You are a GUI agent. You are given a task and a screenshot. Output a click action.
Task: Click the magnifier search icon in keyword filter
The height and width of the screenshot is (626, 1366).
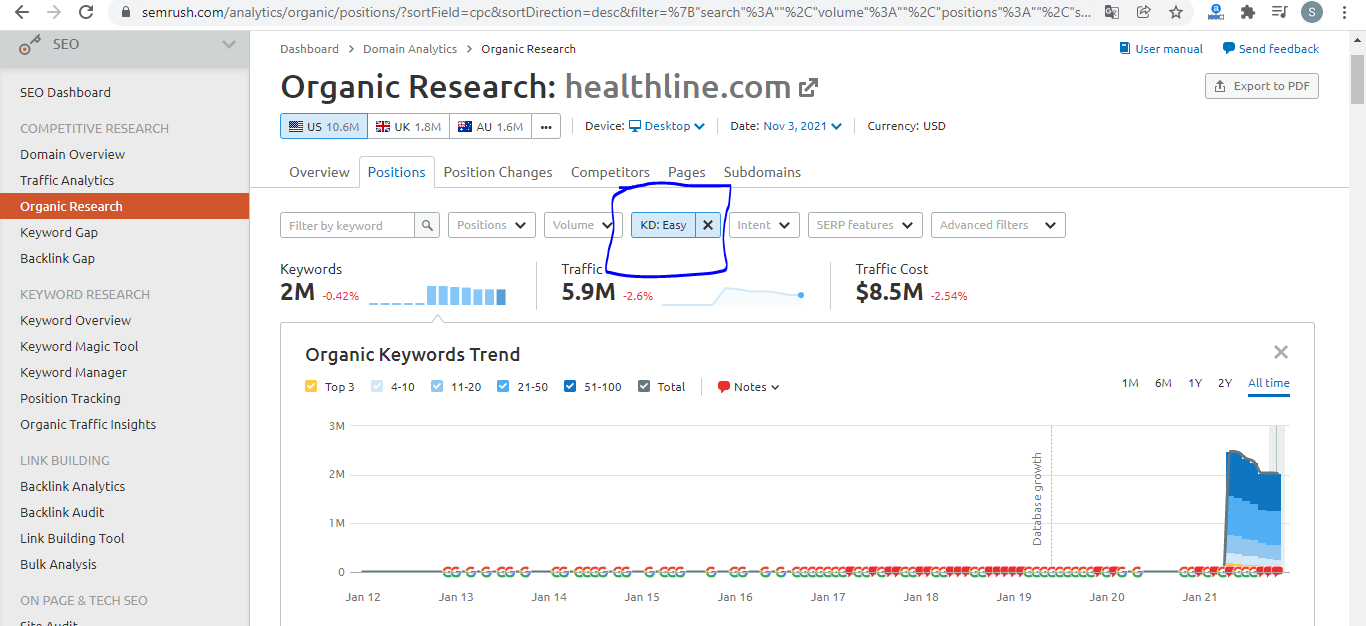(427, 225)
